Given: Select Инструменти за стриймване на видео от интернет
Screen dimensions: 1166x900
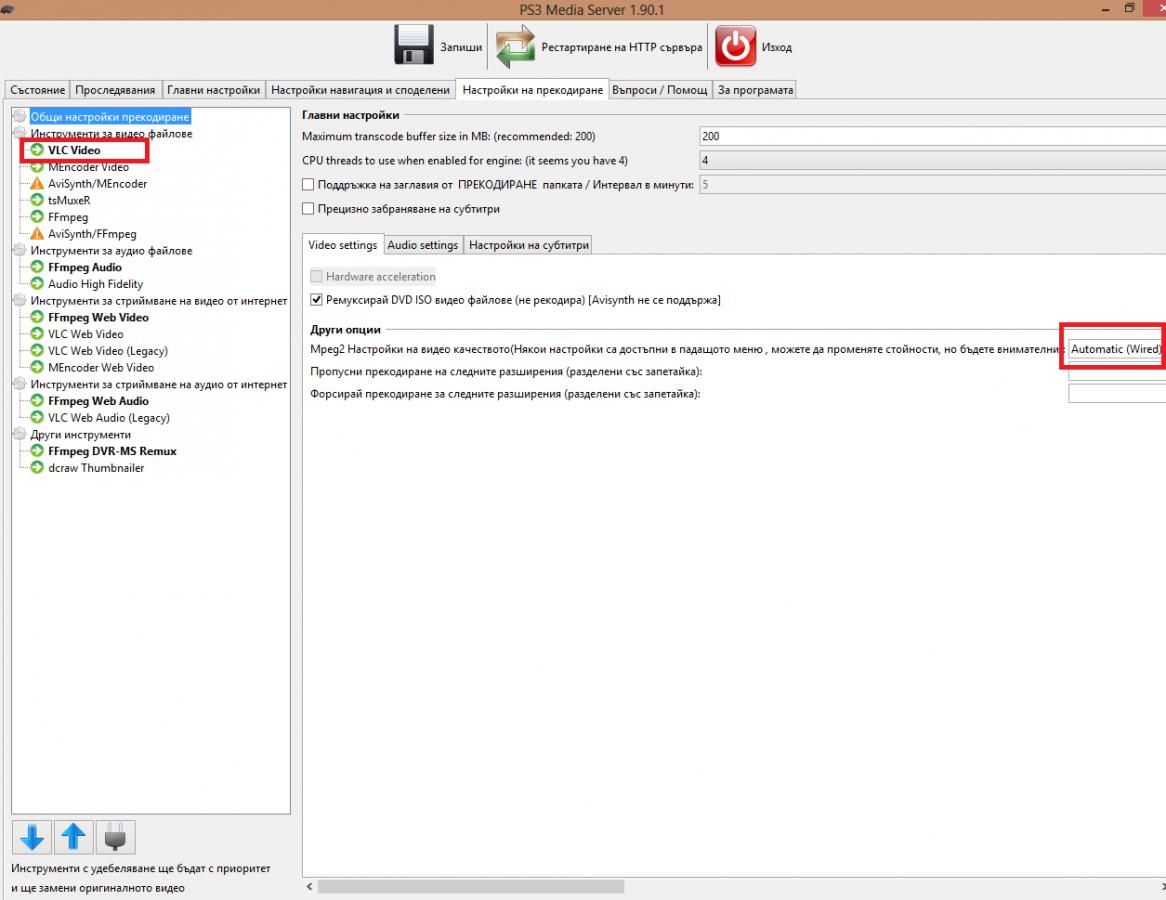Looking at the screenshot, I should (x=158, y=300).
